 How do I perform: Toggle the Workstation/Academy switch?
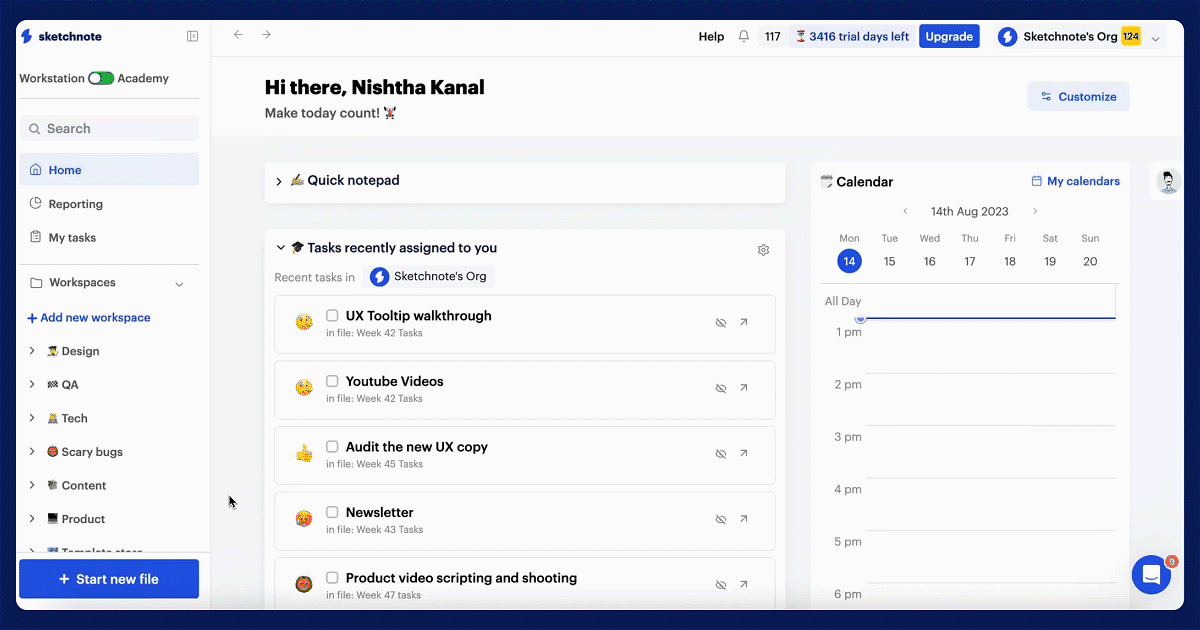click(x=101, y=78)
